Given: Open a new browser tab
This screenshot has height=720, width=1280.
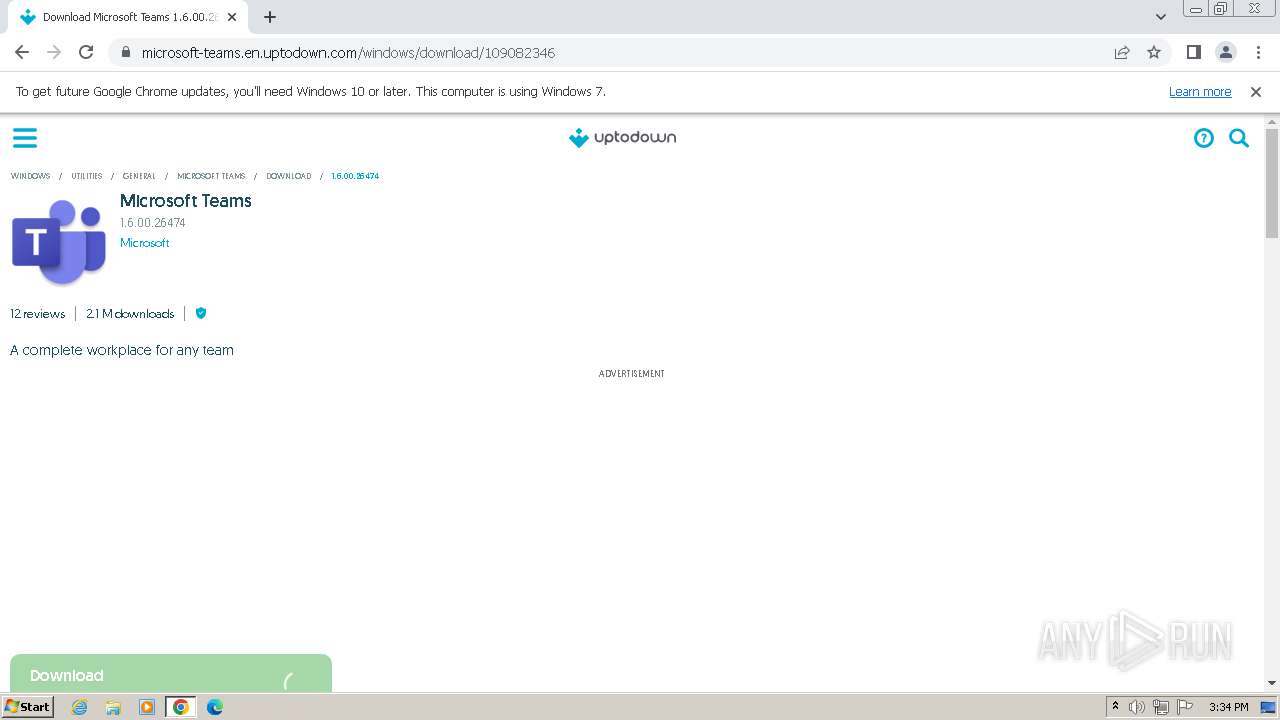Looking at the screenshot, I should pyautogui.click(x=269, y=17).
